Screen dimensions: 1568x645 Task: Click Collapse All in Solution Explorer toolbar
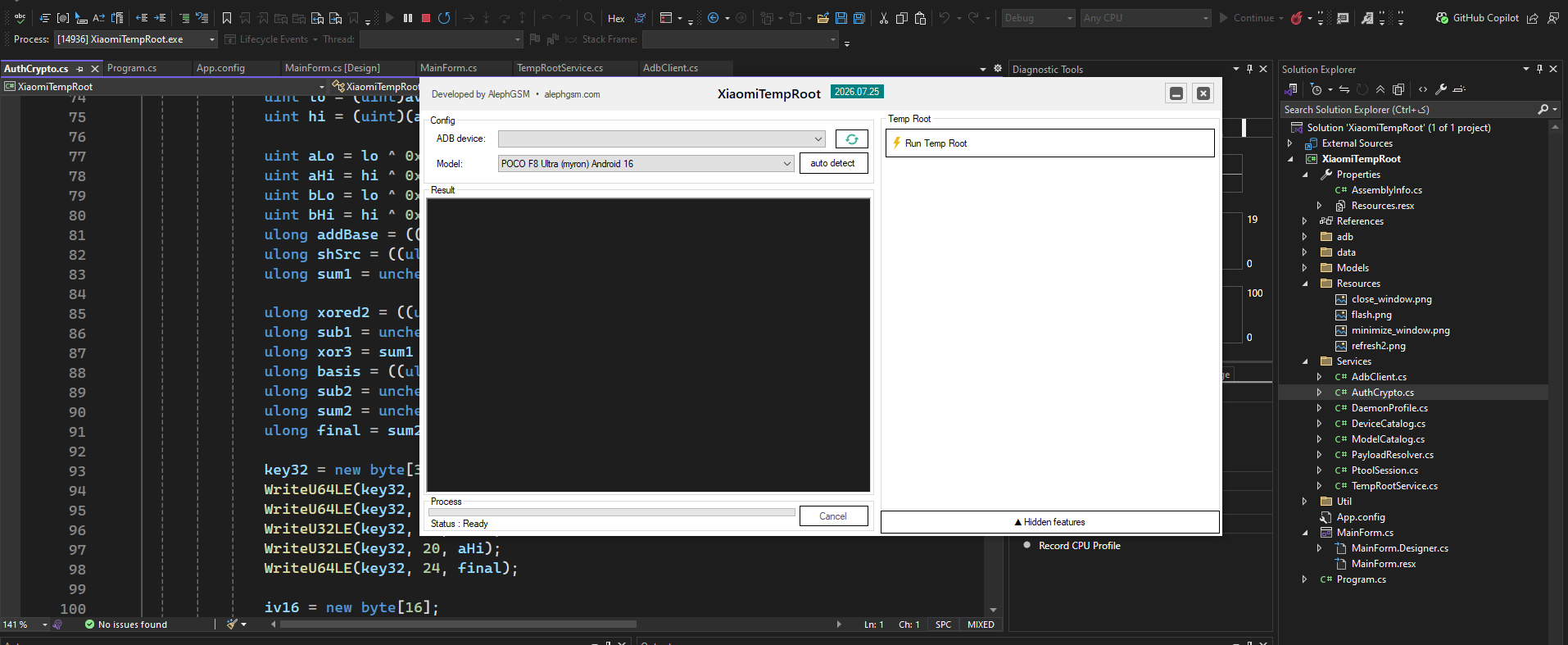1380,89
